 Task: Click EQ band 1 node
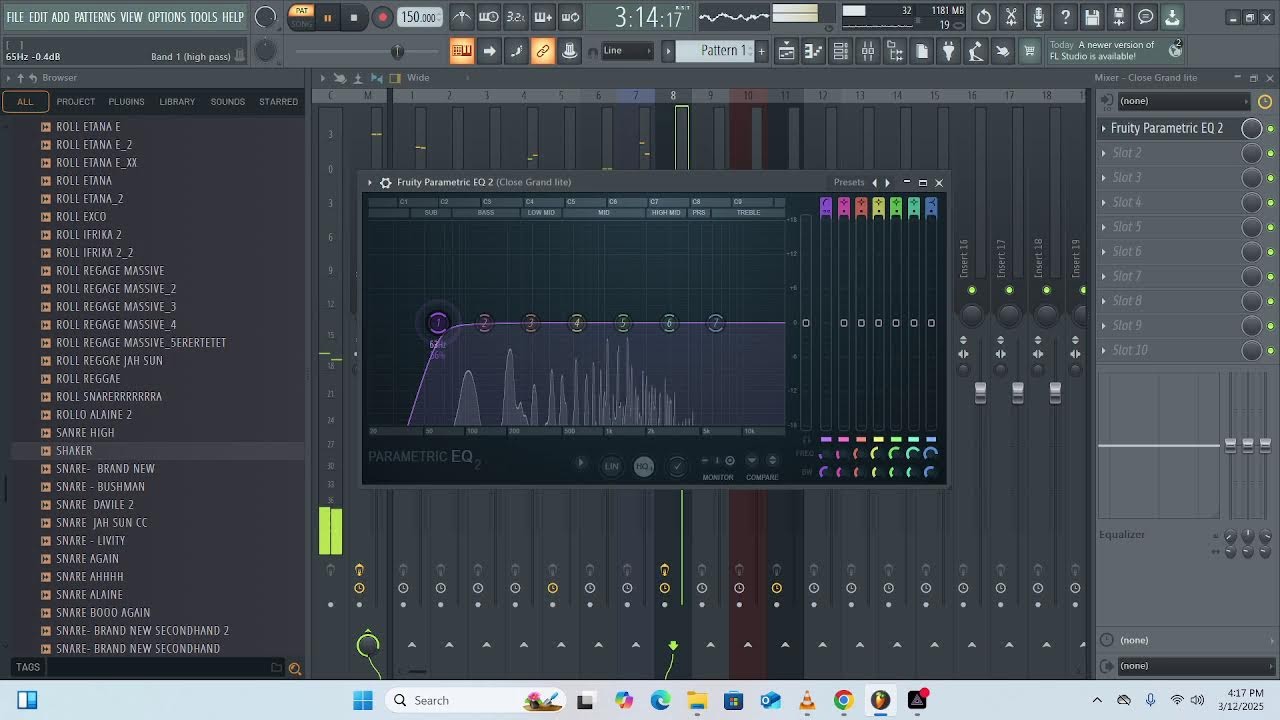pyautogui.click(x=437, y=322)
